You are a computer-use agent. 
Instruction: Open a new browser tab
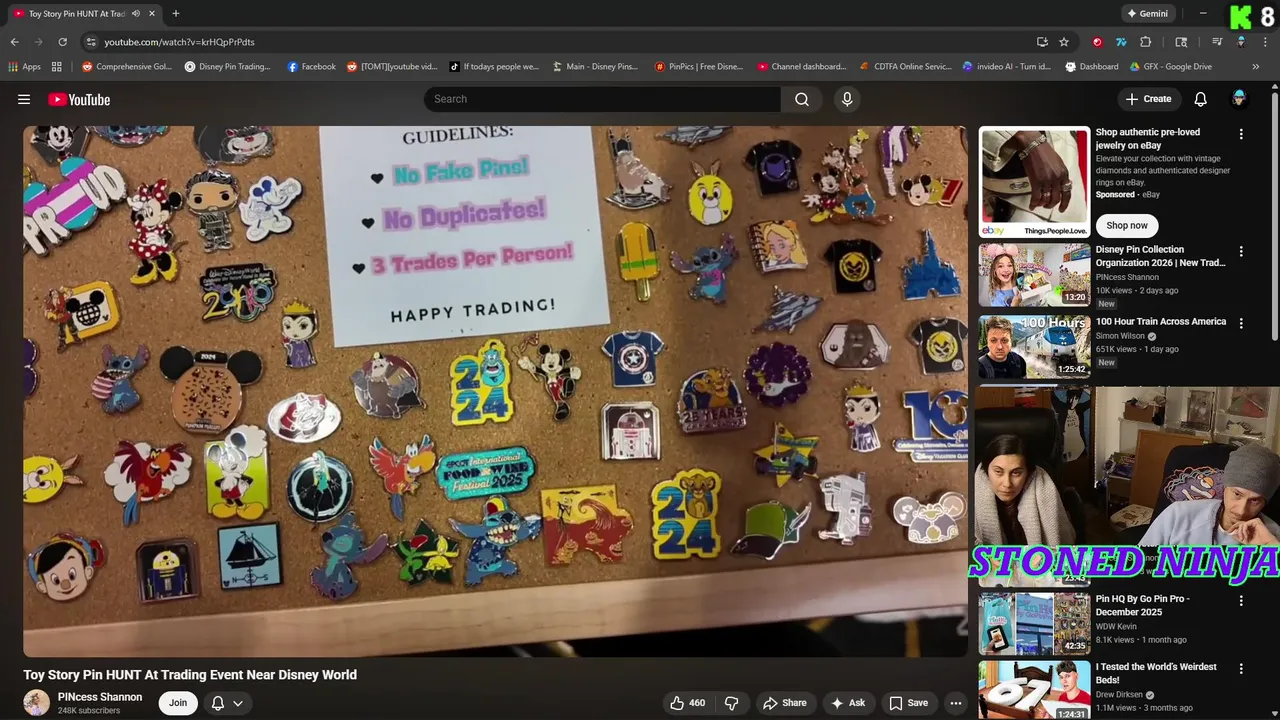click(176, 14)
